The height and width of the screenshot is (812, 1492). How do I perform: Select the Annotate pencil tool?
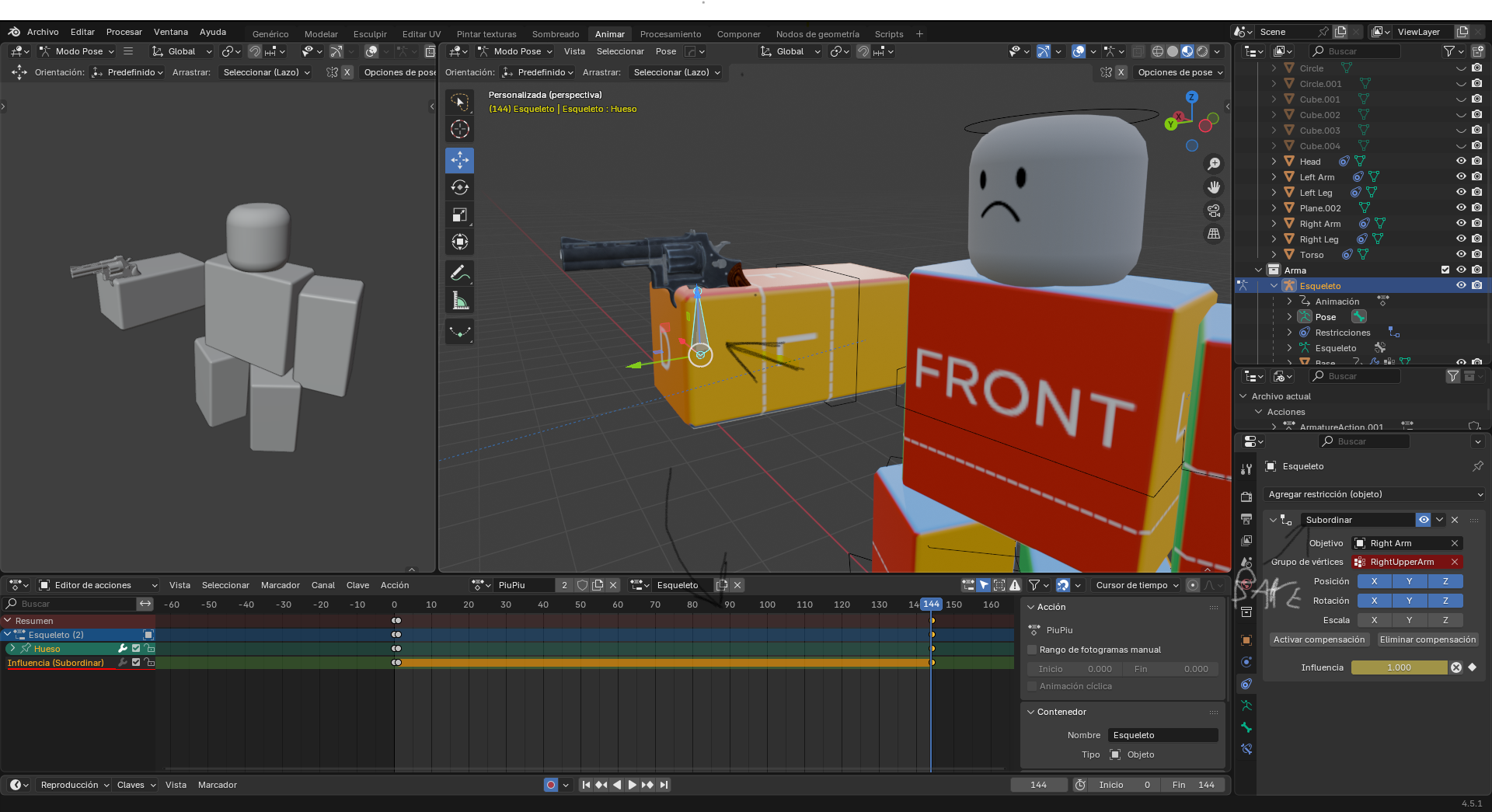click(460, 274)
